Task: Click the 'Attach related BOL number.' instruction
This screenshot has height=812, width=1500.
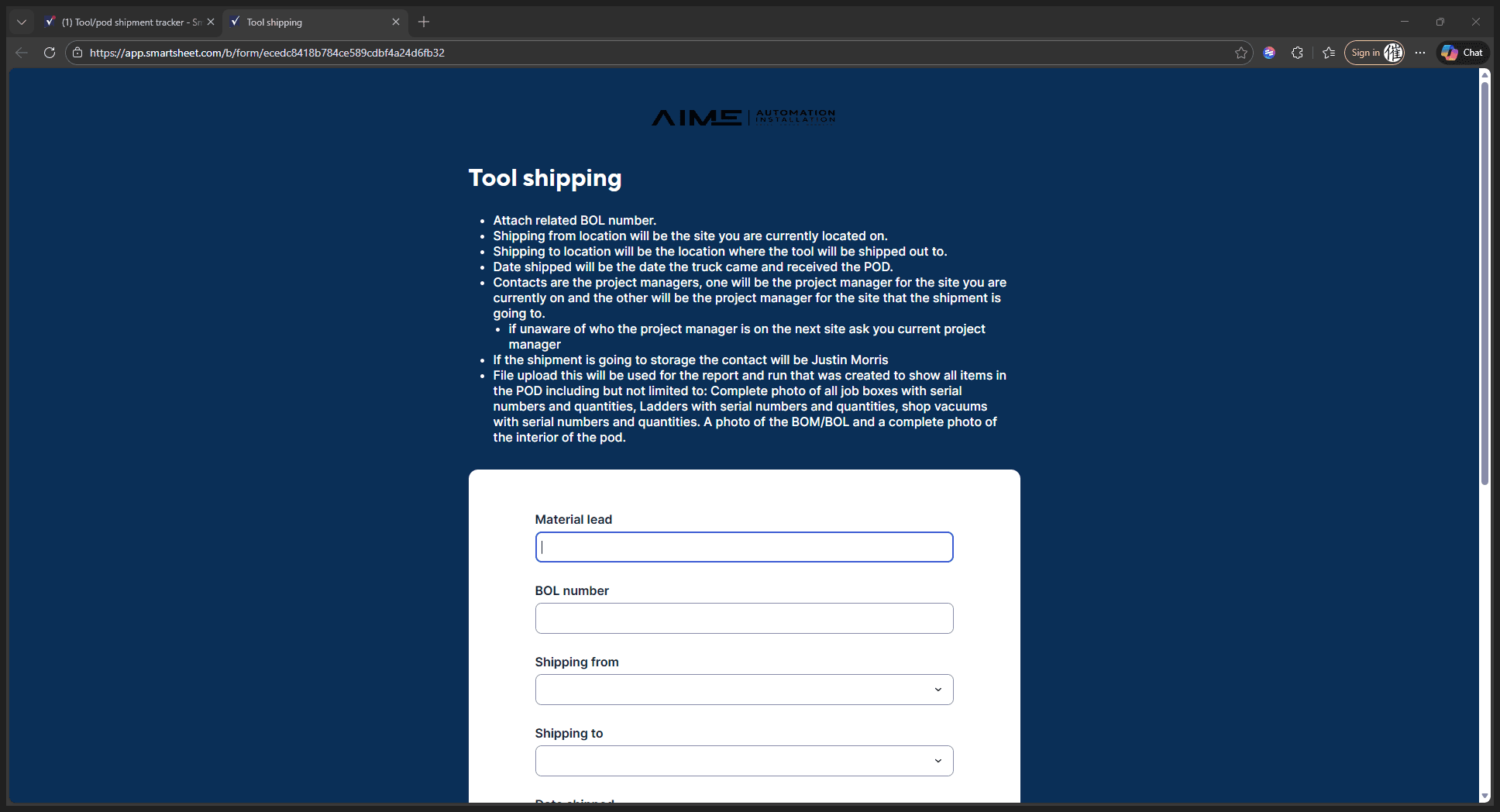Action: click(574, 221)
